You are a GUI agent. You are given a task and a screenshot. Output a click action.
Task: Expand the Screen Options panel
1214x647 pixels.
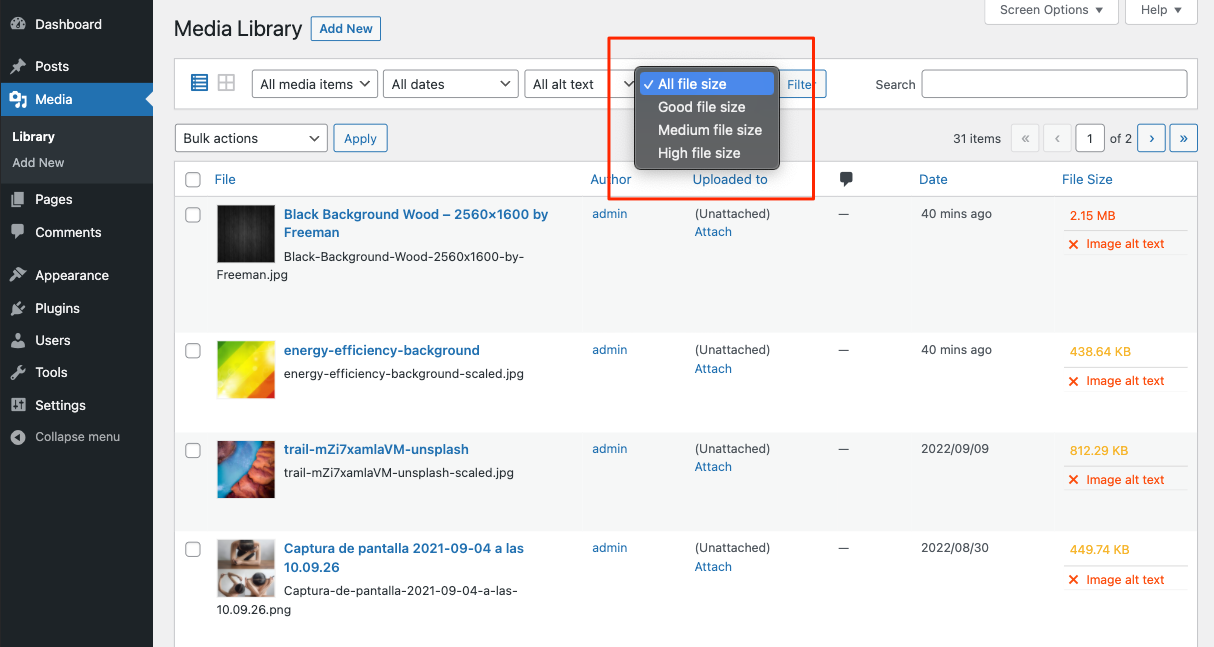click(x=1052, y=10)
